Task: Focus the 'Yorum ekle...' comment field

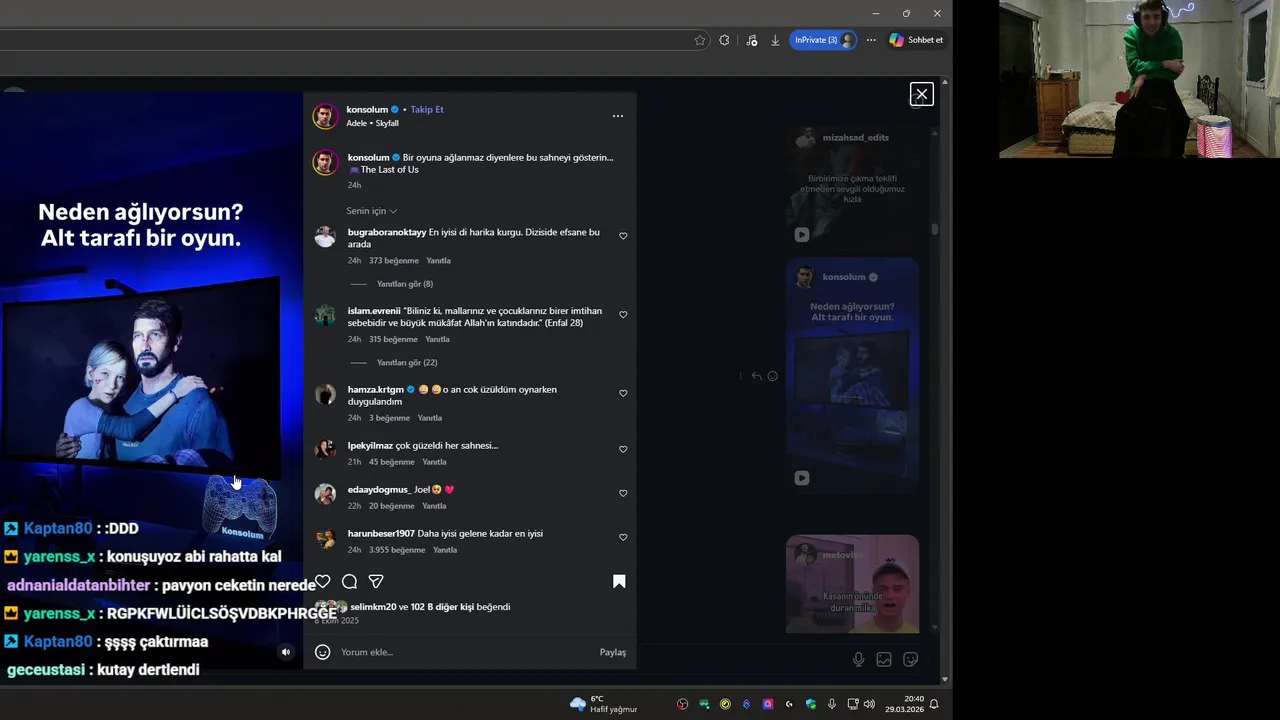Action: [465, 652]
